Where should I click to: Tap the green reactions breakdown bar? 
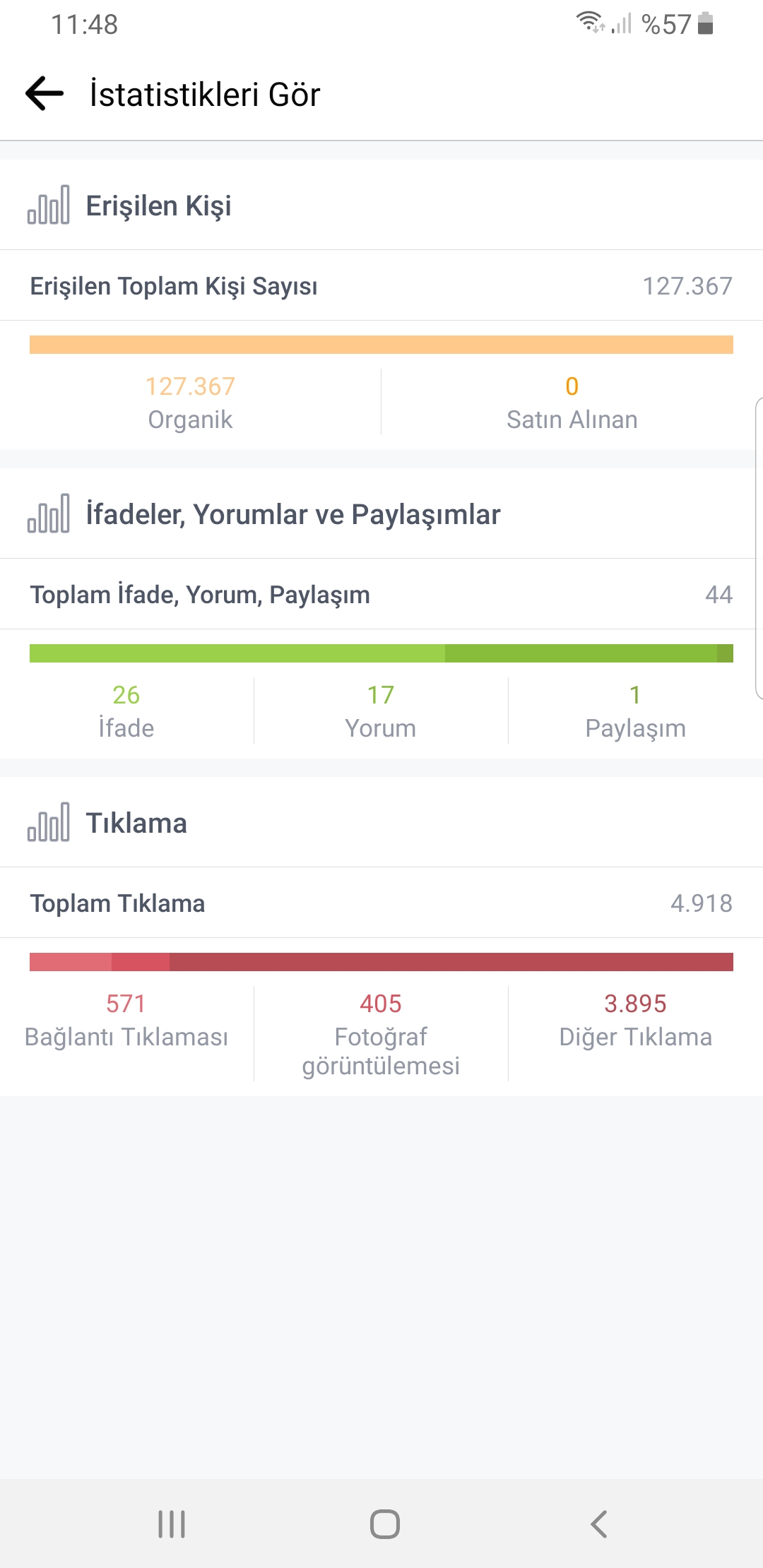pos(381,653)
